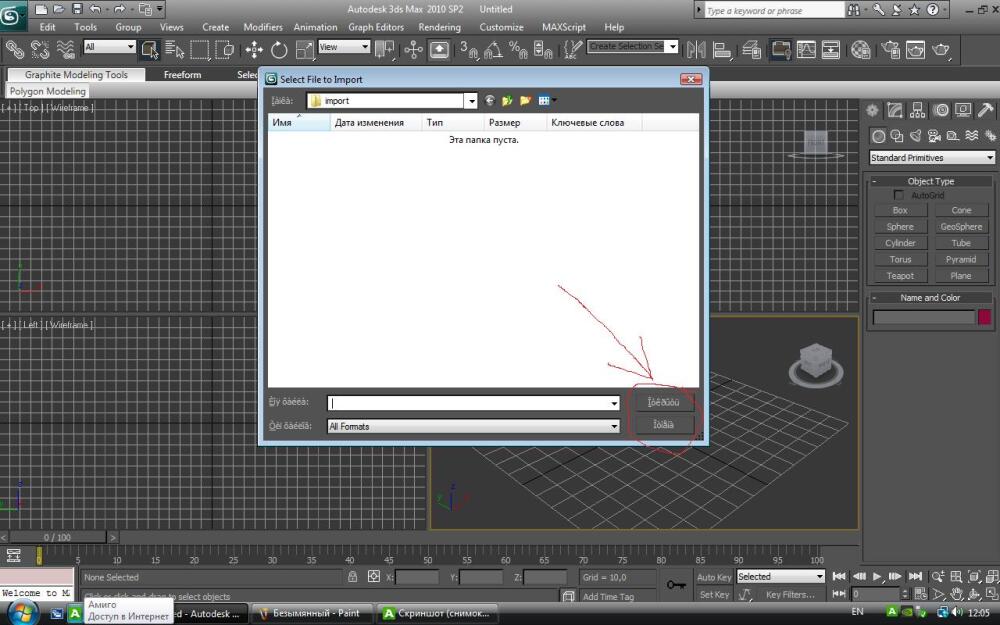Expand the import folder dropdown in dialog

pos(471,101)
